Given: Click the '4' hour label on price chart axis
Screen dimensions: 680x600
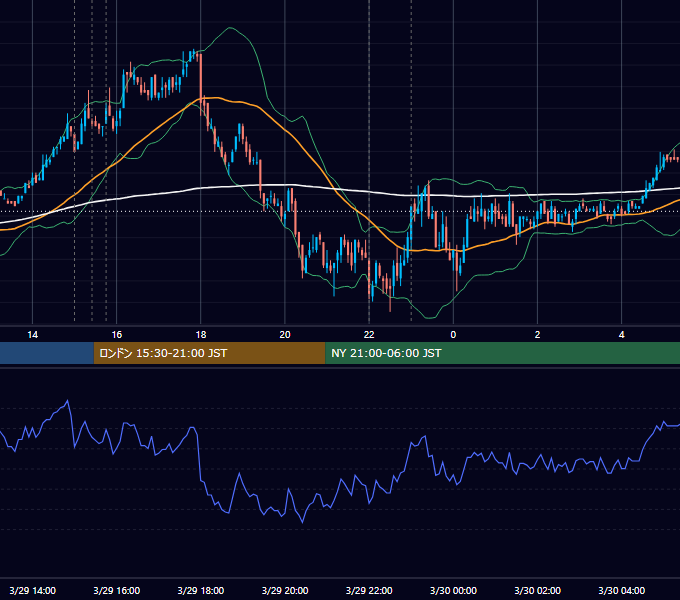Looking at the screenshot, I should coord(621,335).
